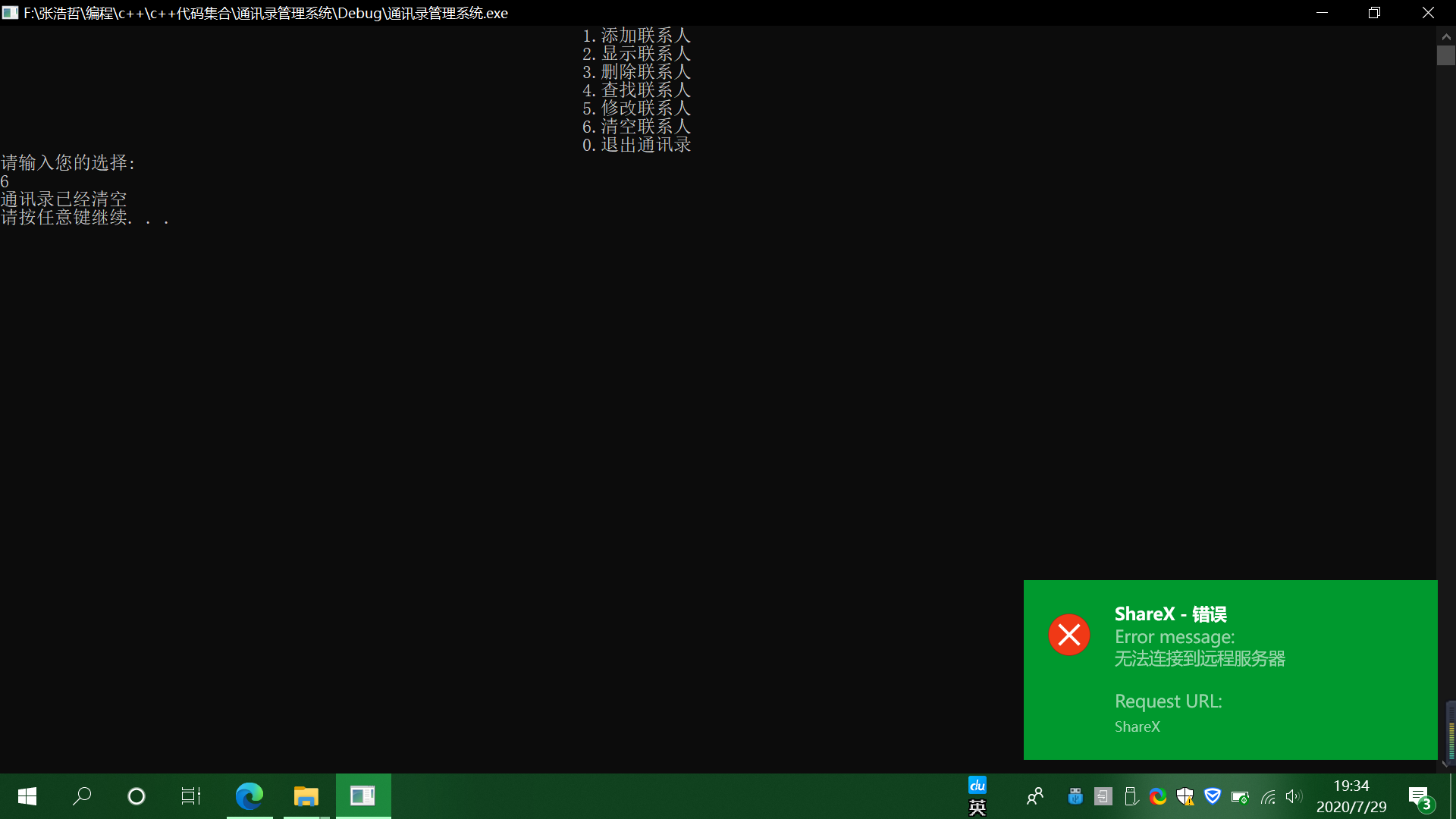Open Task View on the taskbar
This screenshot has width=1456, height=819.
pos(191,796)
